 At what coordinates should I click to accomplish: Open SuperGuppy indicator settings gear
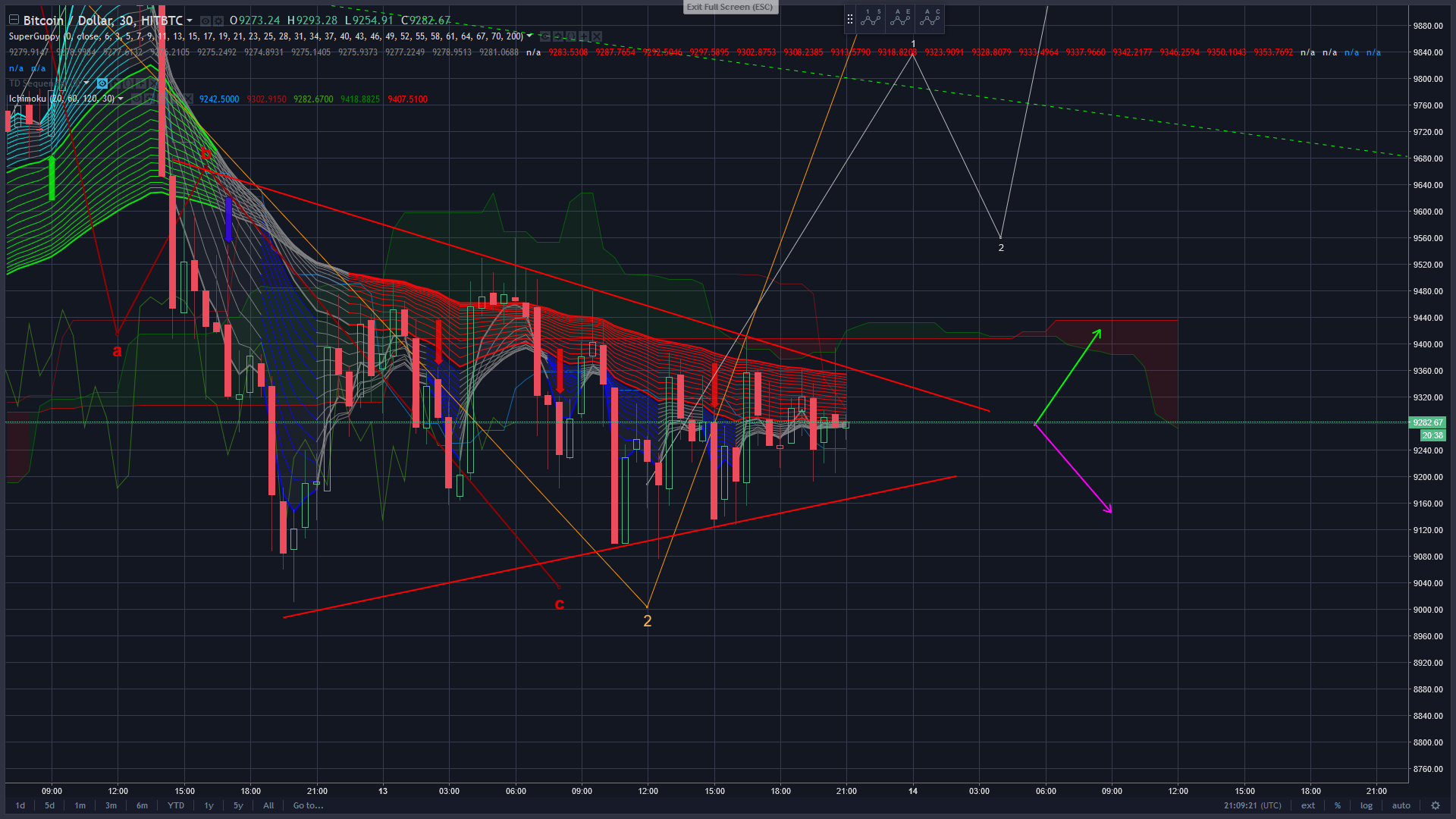point(558,36)
